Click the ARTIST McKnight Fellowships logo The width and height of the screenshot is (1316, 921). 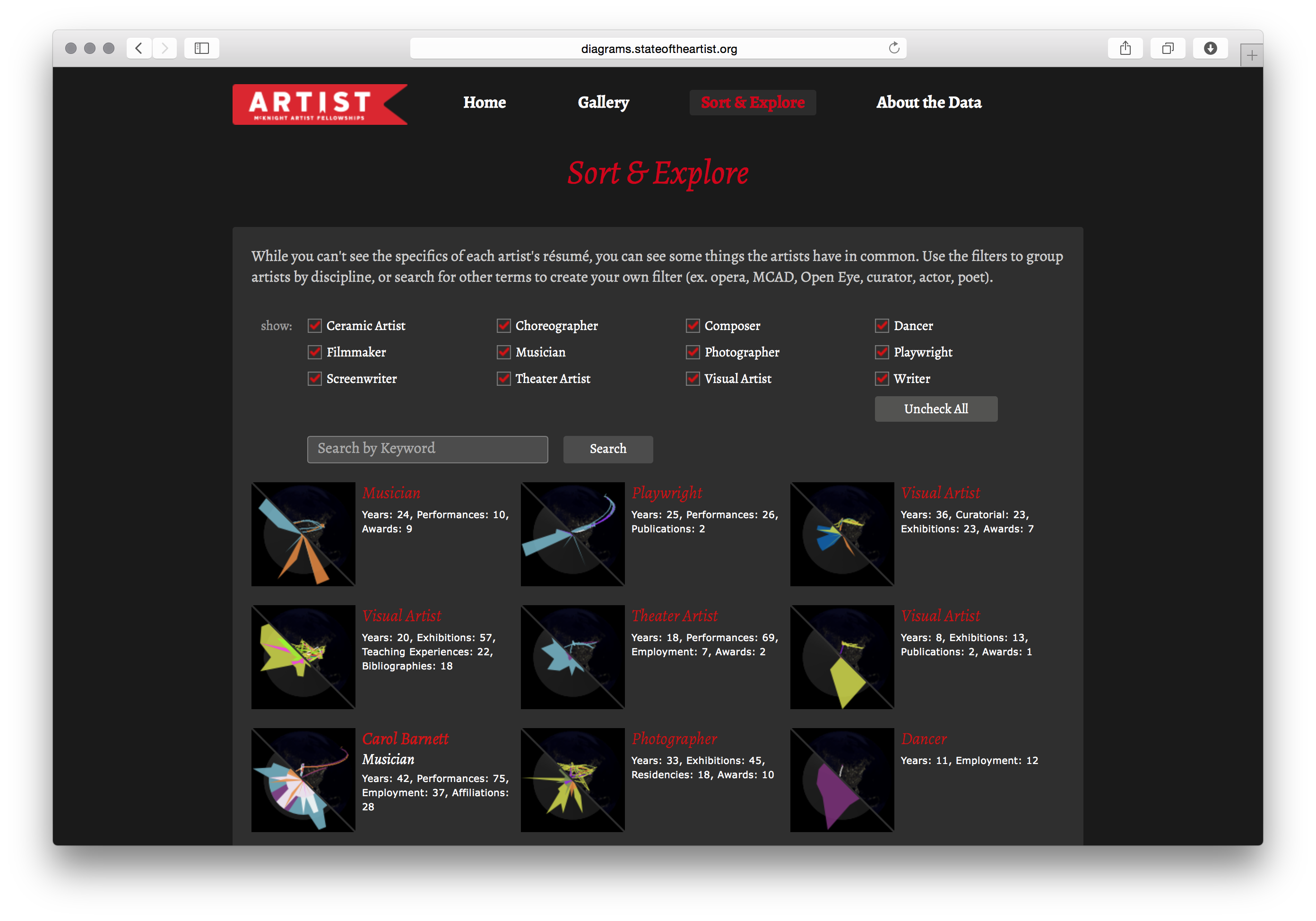[x=319, y=104]
